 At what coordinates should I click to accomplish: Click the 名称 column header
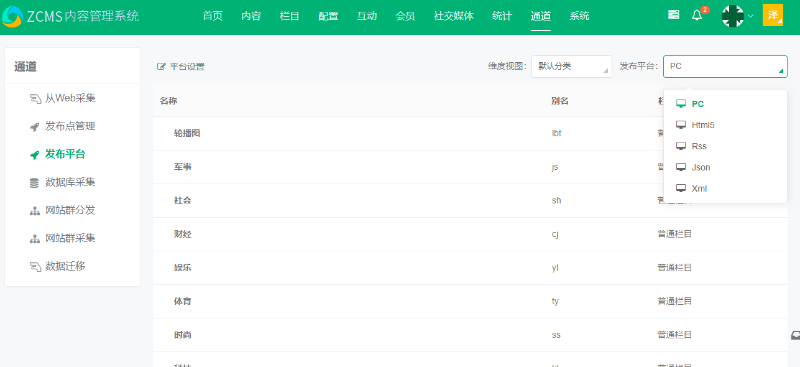coord(168,101)
